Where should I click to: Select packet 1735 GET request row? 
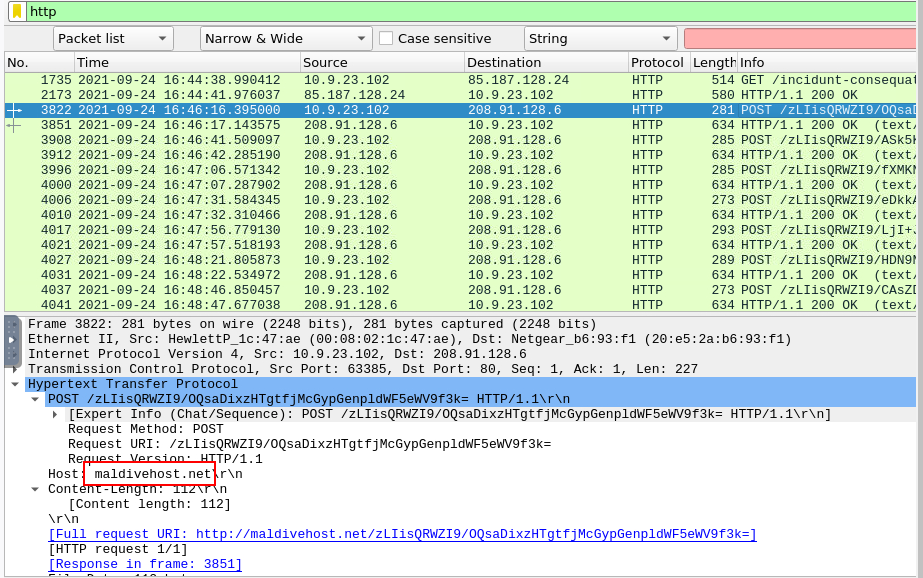coord(400,80)
